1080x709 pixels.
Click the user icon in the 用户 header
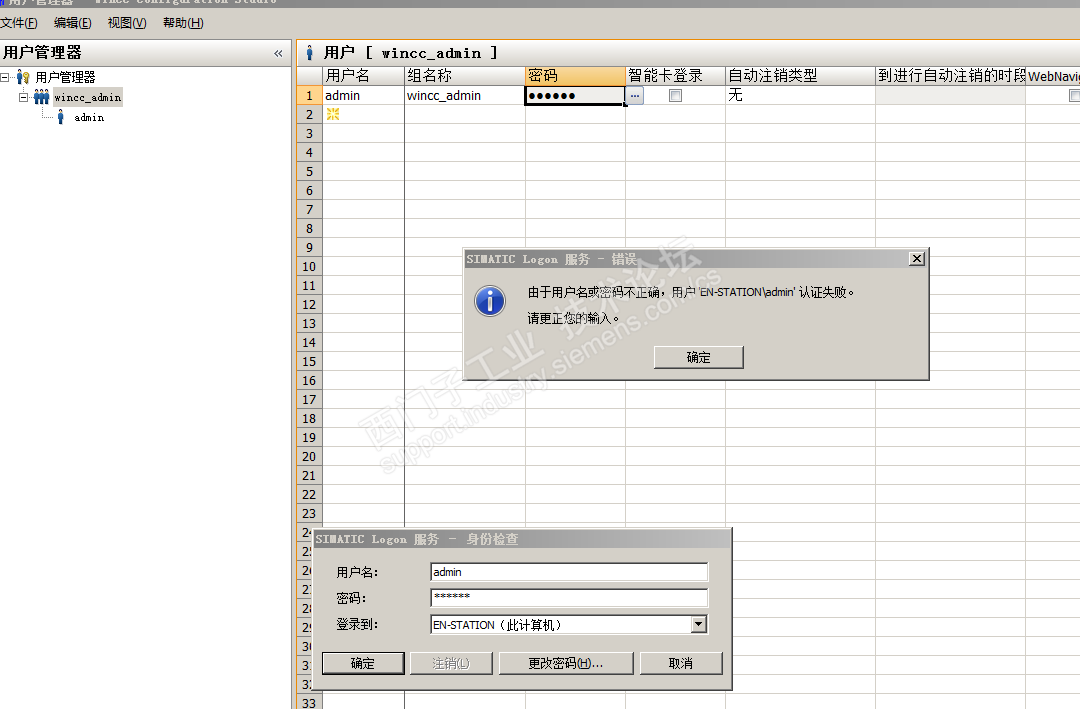(310, 52)
